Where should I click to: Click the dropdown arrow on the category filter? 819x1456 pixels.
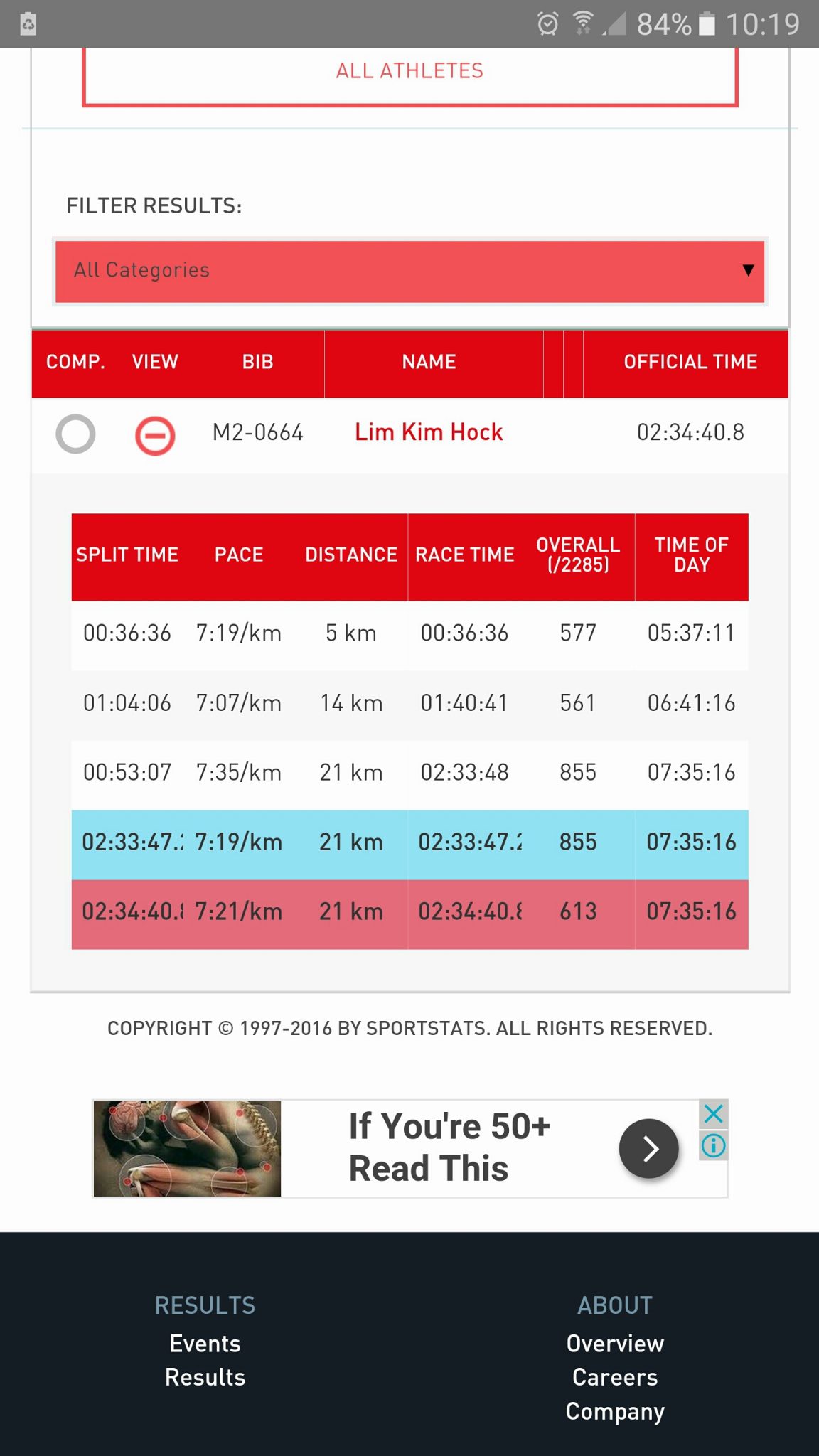(747, 270)
